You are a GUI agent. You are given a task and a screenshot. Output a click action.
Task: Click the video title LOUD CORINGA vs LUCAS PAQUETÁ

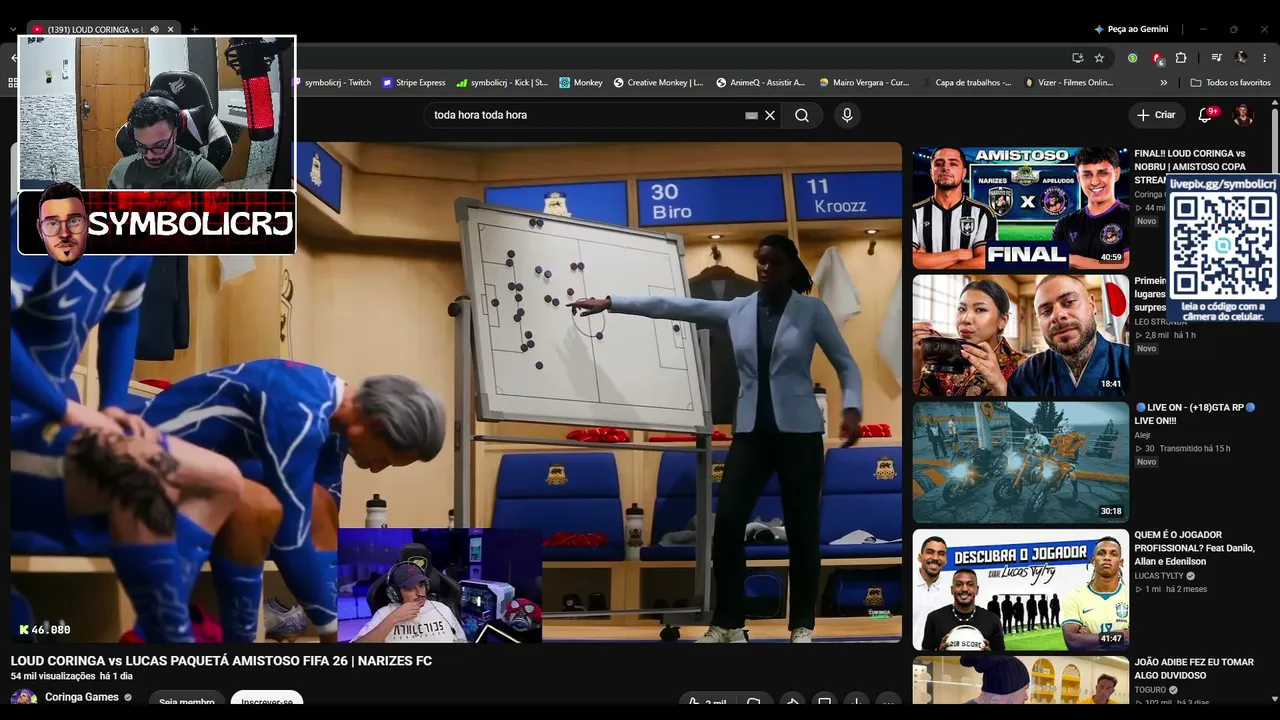[221, 661]
